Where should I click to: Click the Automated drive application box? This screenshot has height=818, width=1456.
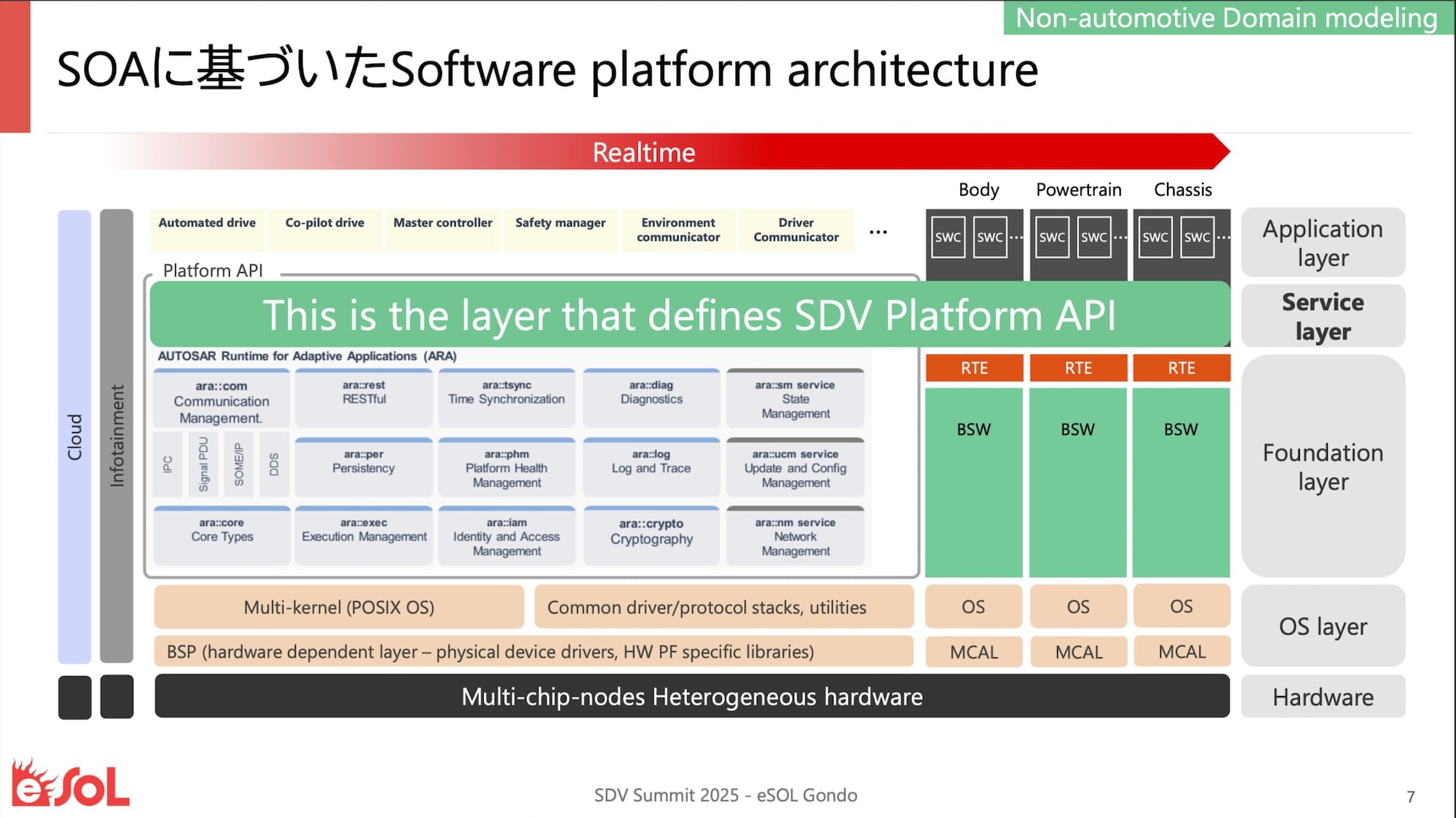tap(207, 230)
